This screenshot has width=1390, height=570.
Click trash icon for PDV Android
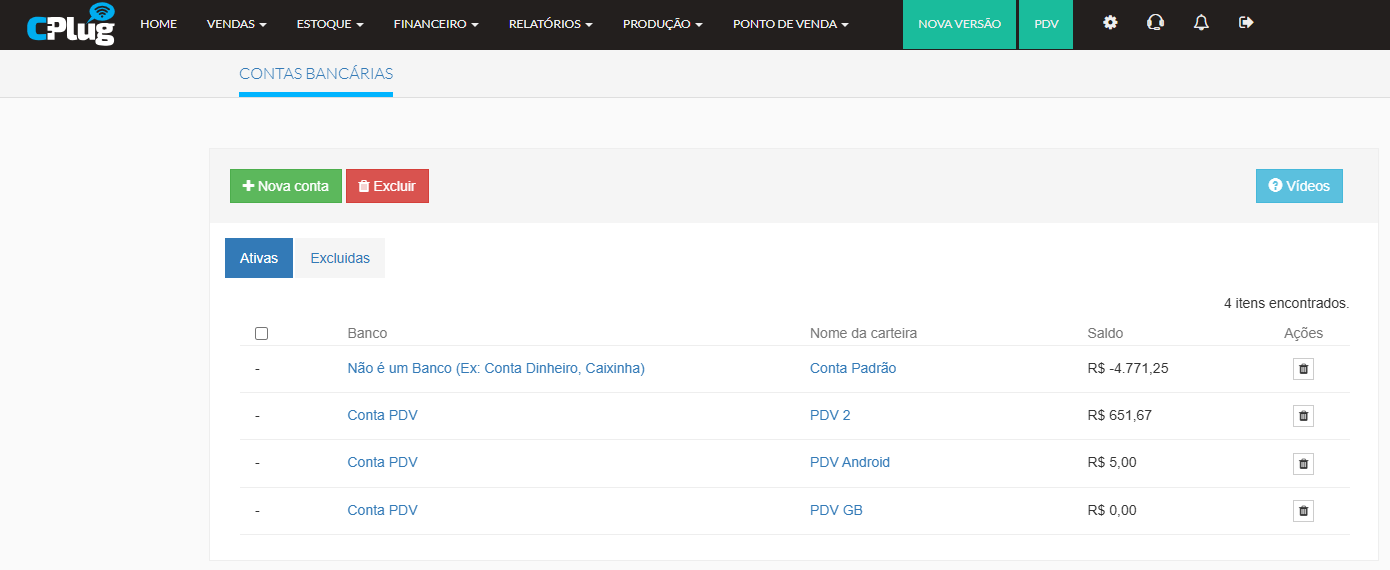(1303, 464)
